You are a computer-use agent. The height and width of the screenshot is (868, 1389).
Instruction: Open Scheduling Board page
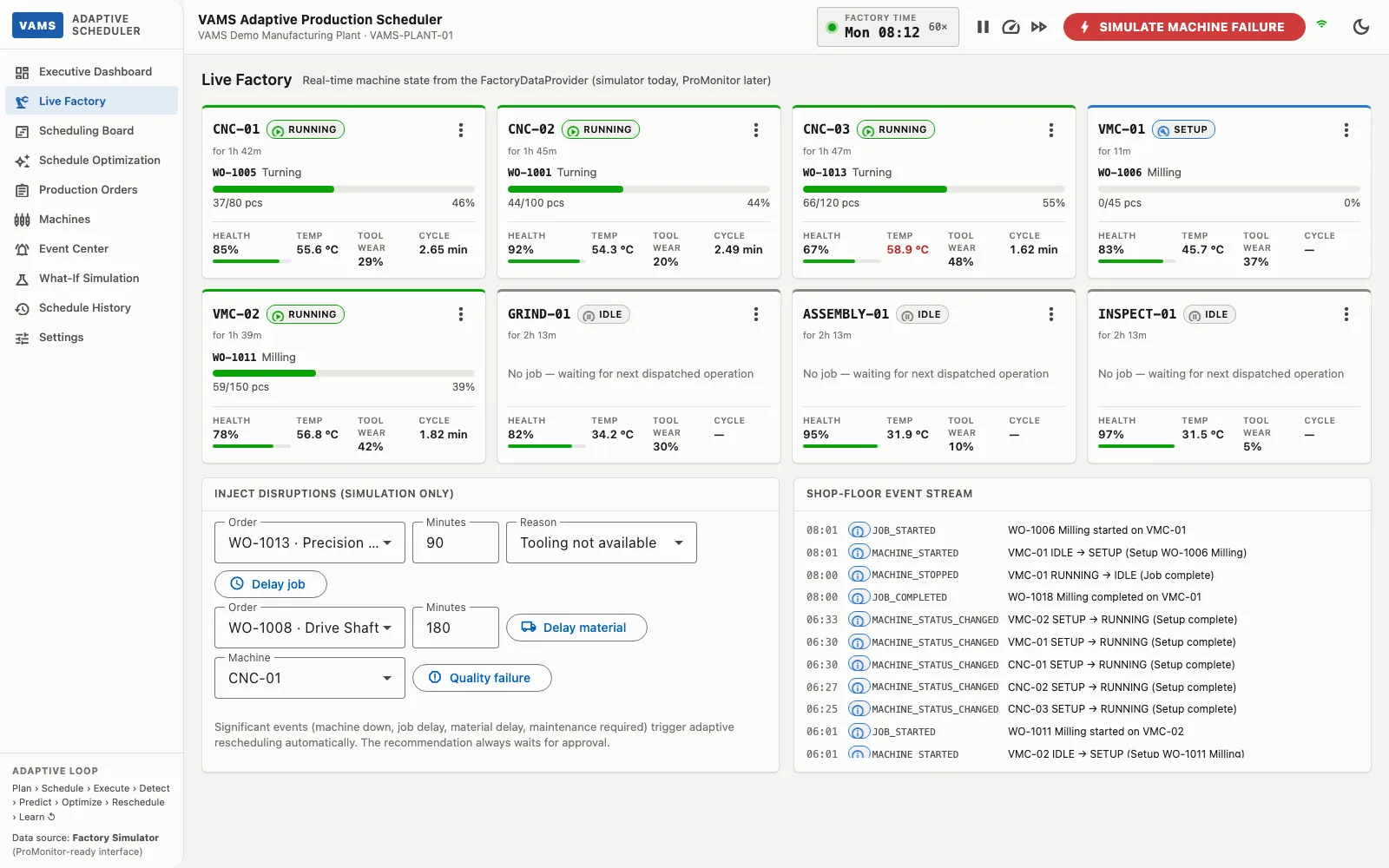(x=91, y=131)
